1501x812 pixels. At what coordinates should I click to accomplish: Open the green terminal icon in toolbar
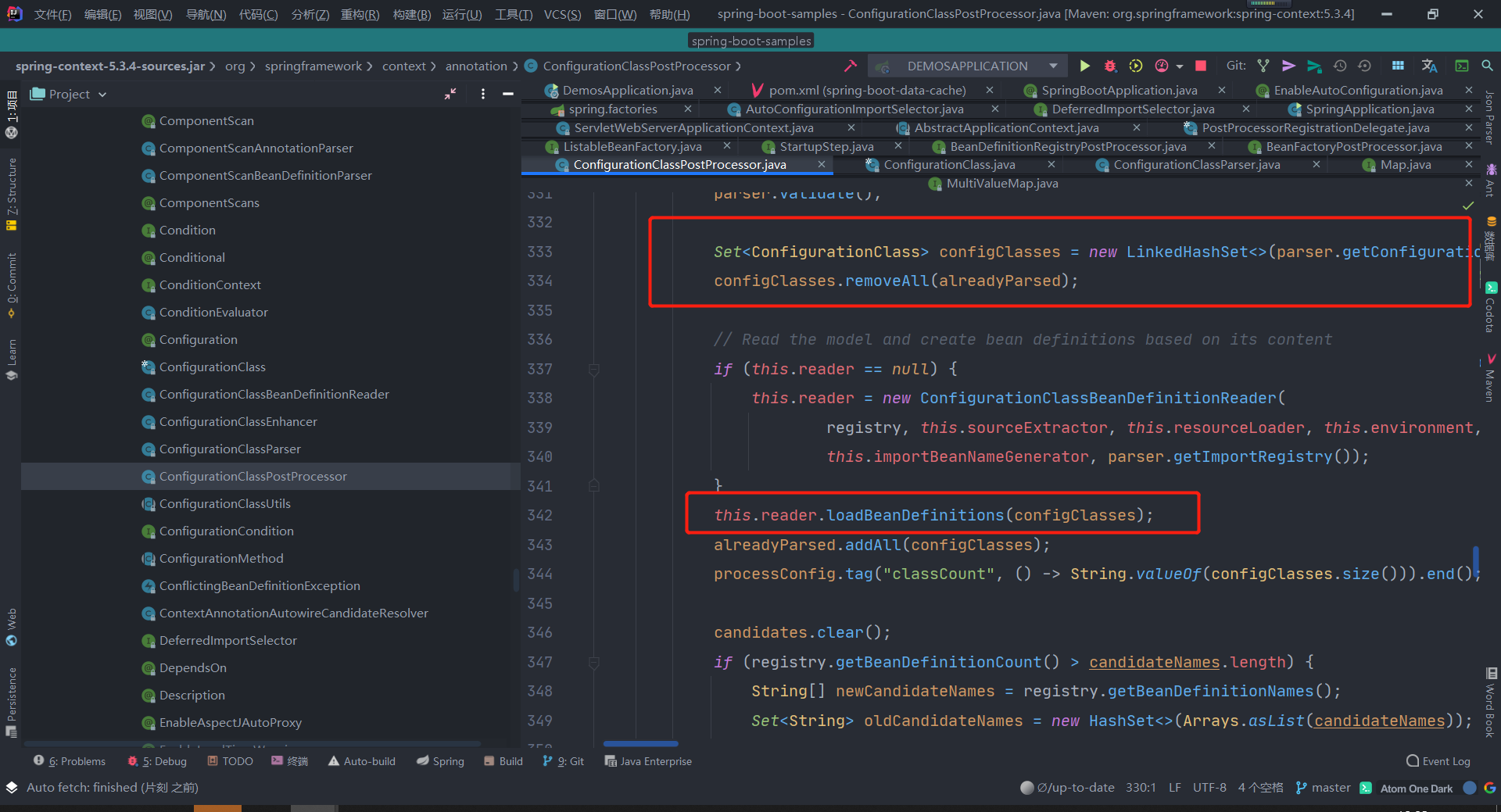point(1462,66)
